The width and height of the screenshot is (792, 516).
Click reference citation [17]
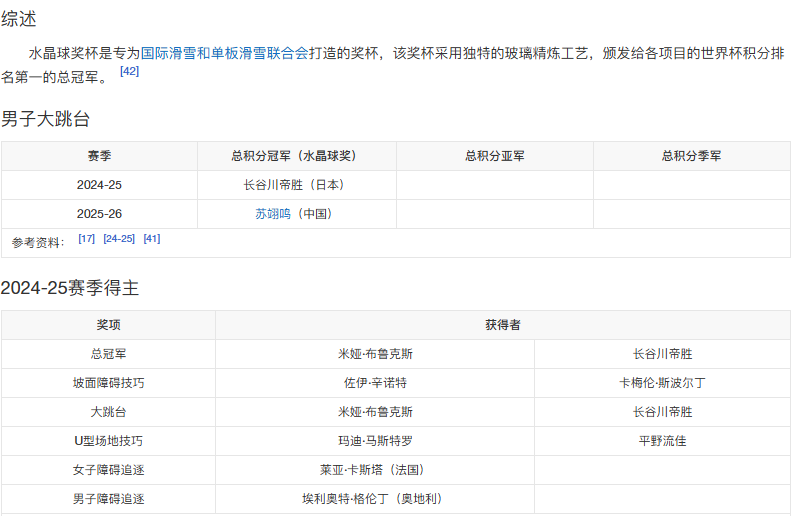[x=86, y=238]
